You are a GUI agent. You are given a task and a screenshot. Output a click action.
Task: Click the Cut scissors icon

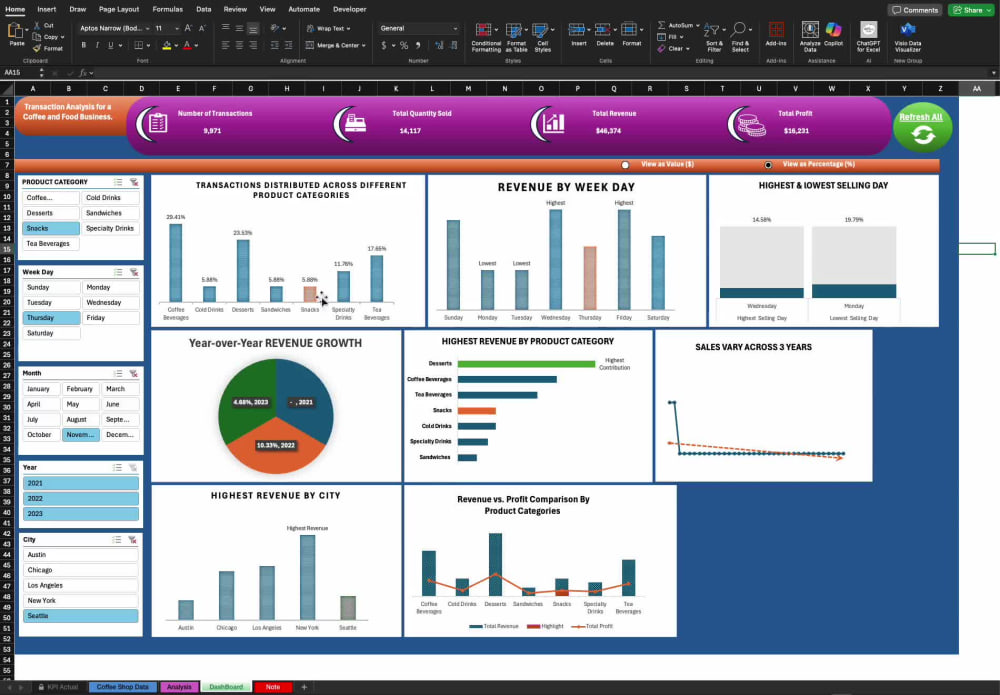coord(37,26)
